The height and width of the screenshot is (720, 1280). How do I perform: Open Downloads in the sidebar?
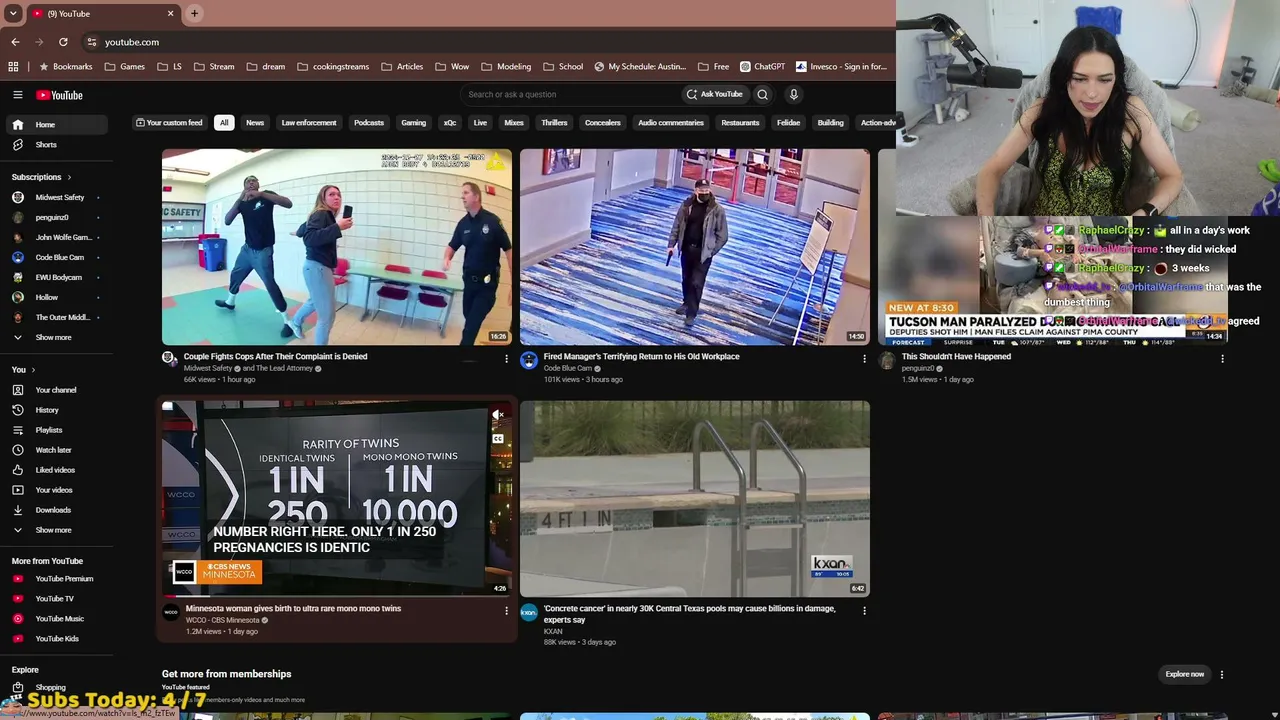coord(55,510)
